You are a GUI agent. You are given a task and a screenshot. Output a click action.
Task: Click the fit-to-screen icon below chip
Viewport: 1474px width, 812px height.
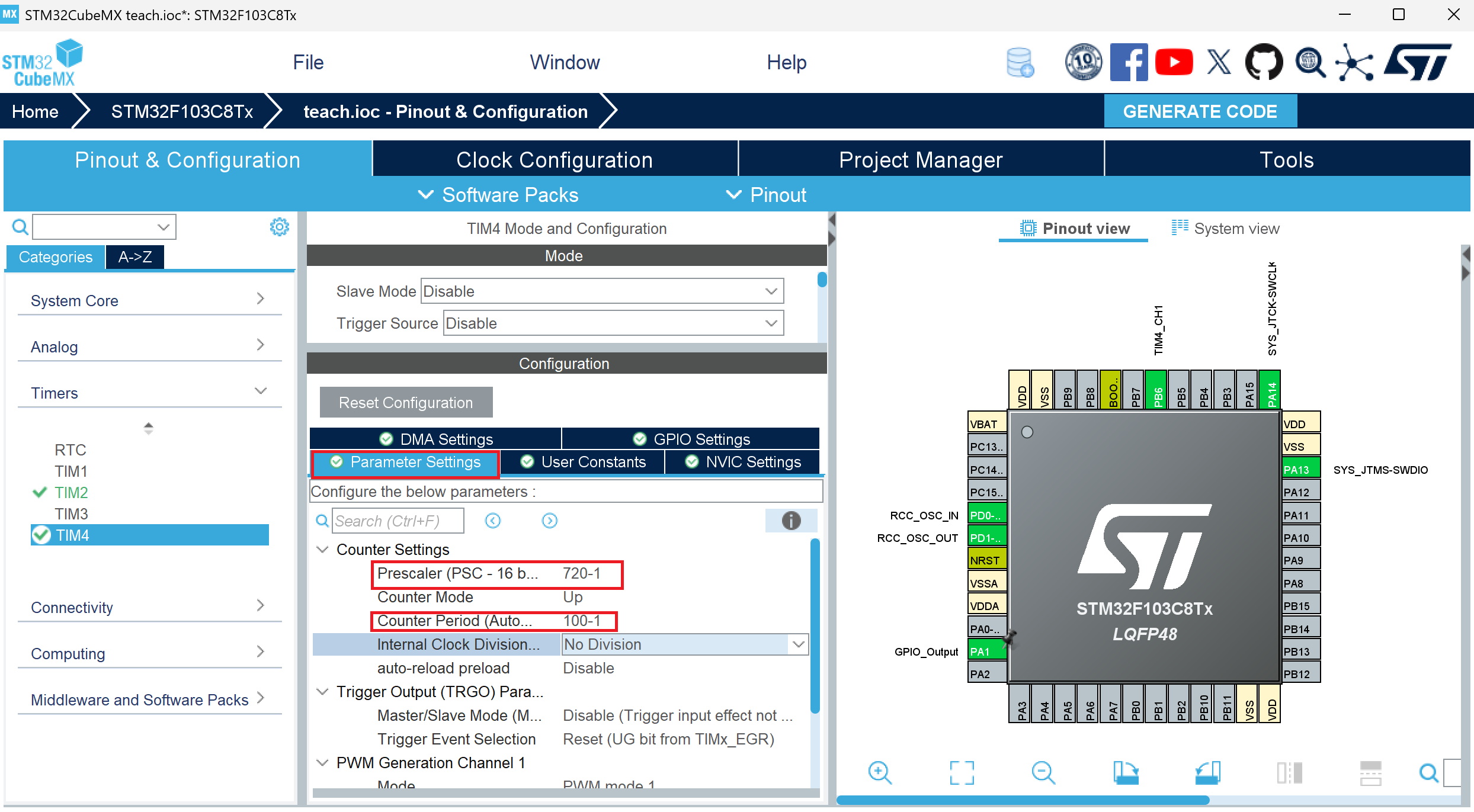click(962, 772)
